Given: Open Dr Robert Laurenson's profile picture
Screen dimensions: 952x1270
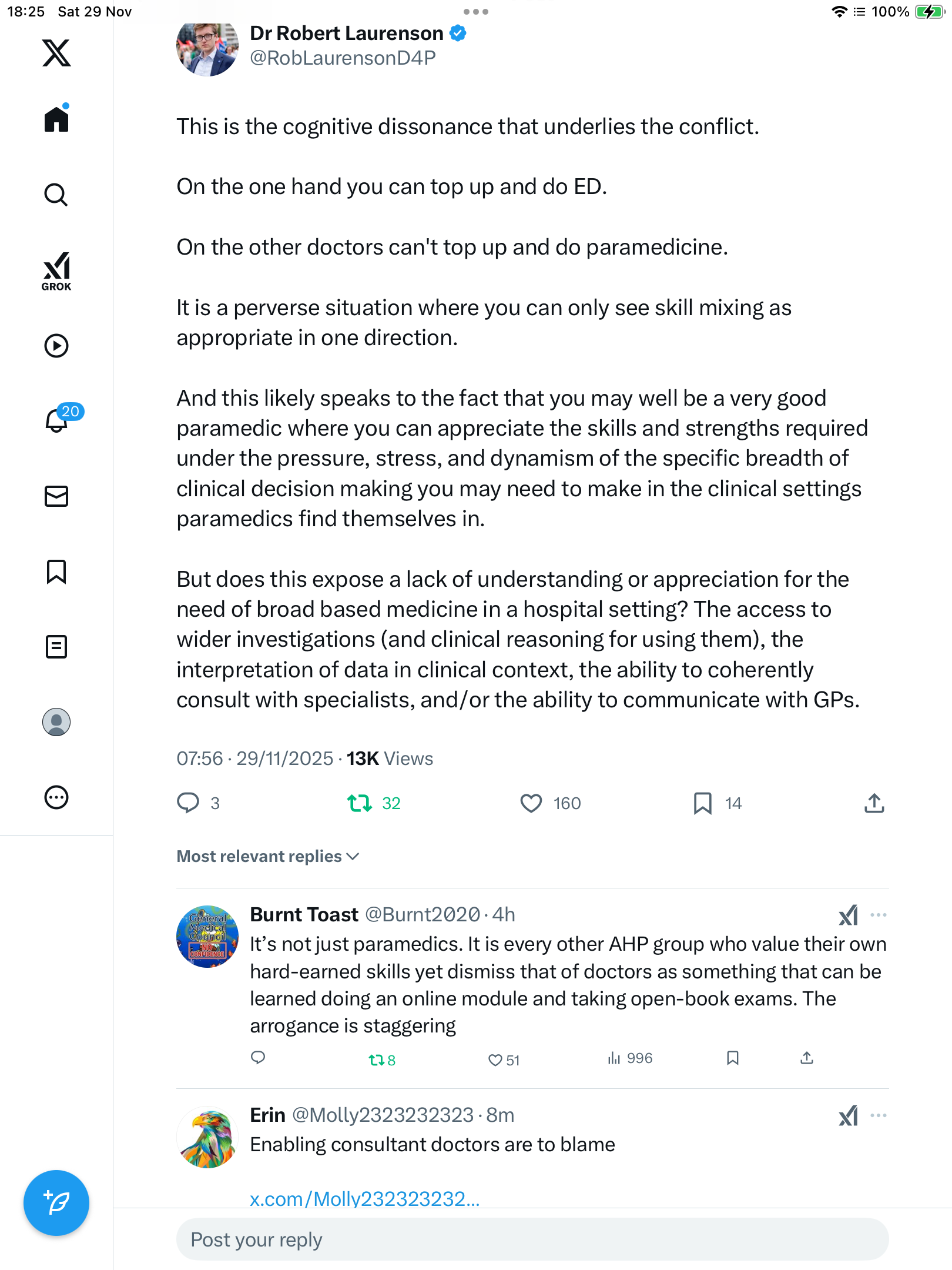Looking at the screenshot, I should point(207,48).
